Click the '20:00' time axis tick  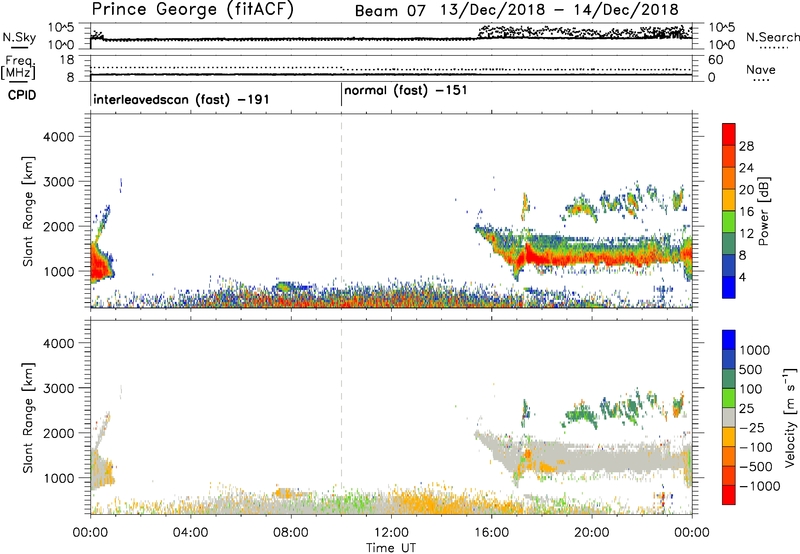(591, 533)
